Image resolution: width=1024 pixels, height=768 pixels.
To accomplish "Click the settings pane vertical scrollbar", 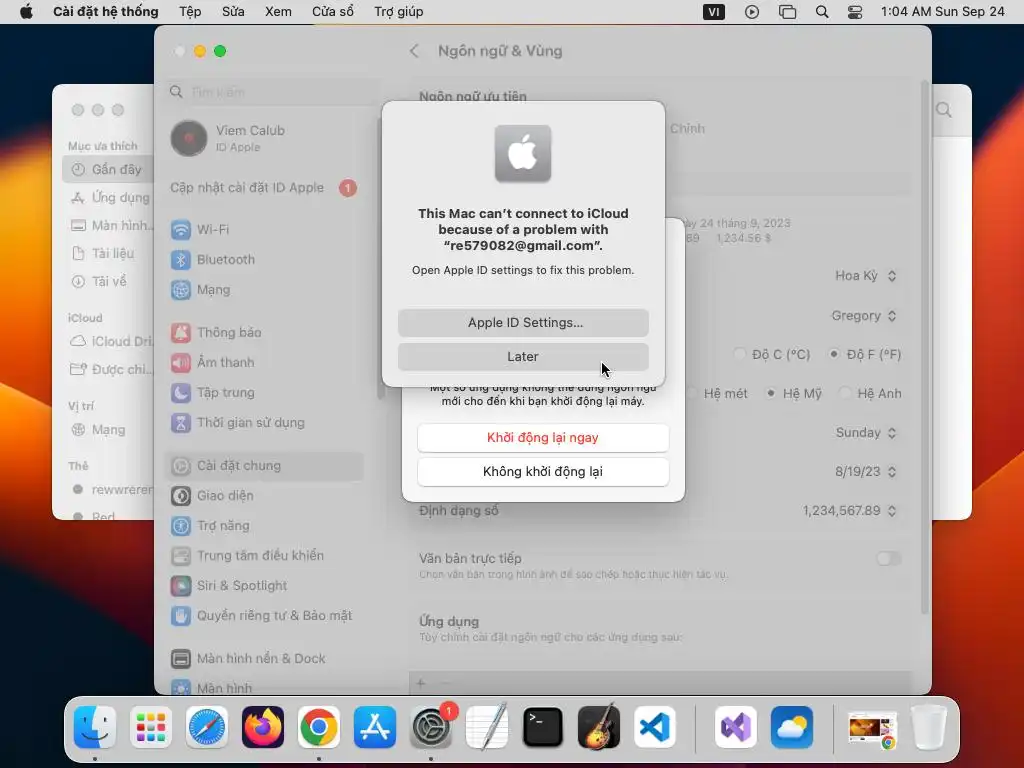I will 924,346.
